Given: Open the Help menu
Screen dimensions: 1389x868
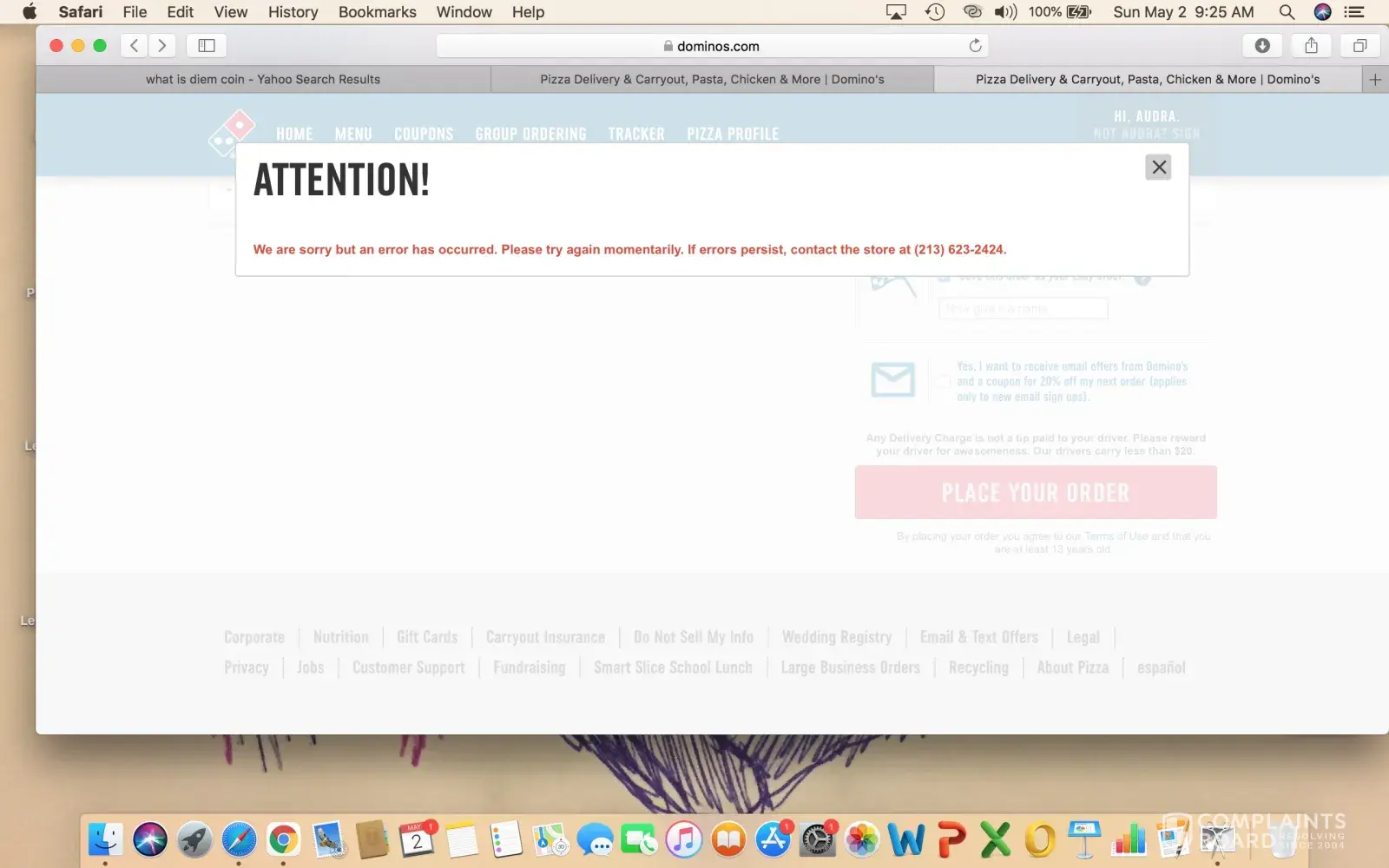Looking at the screenshot, I should pyautogui.click(x=528, y=12).
